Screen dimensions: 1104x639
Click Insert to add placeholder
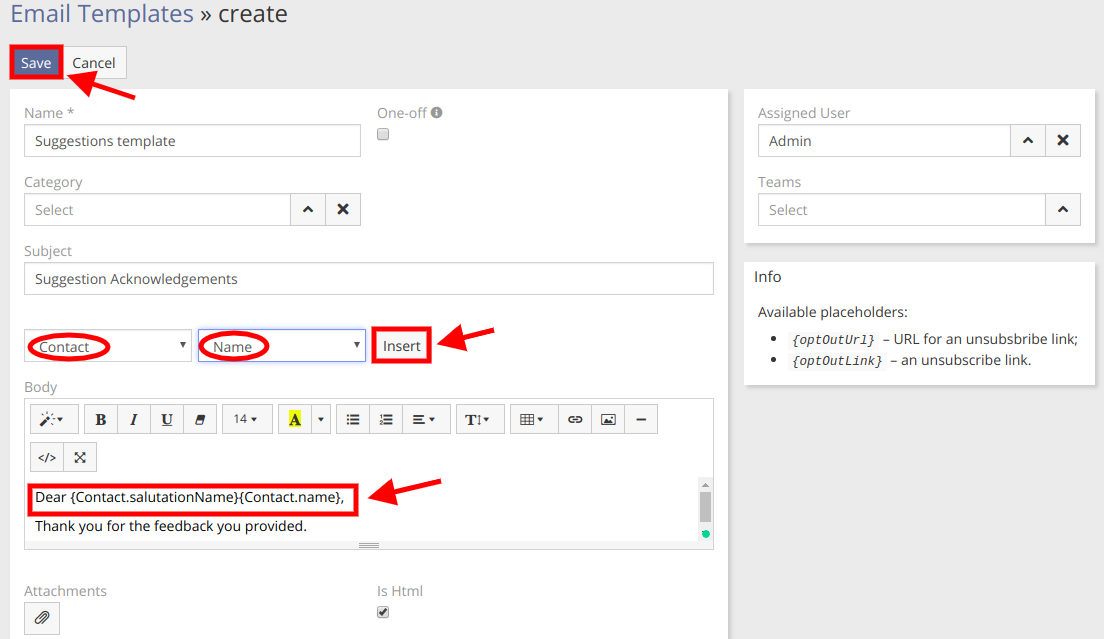pos(401,346)
